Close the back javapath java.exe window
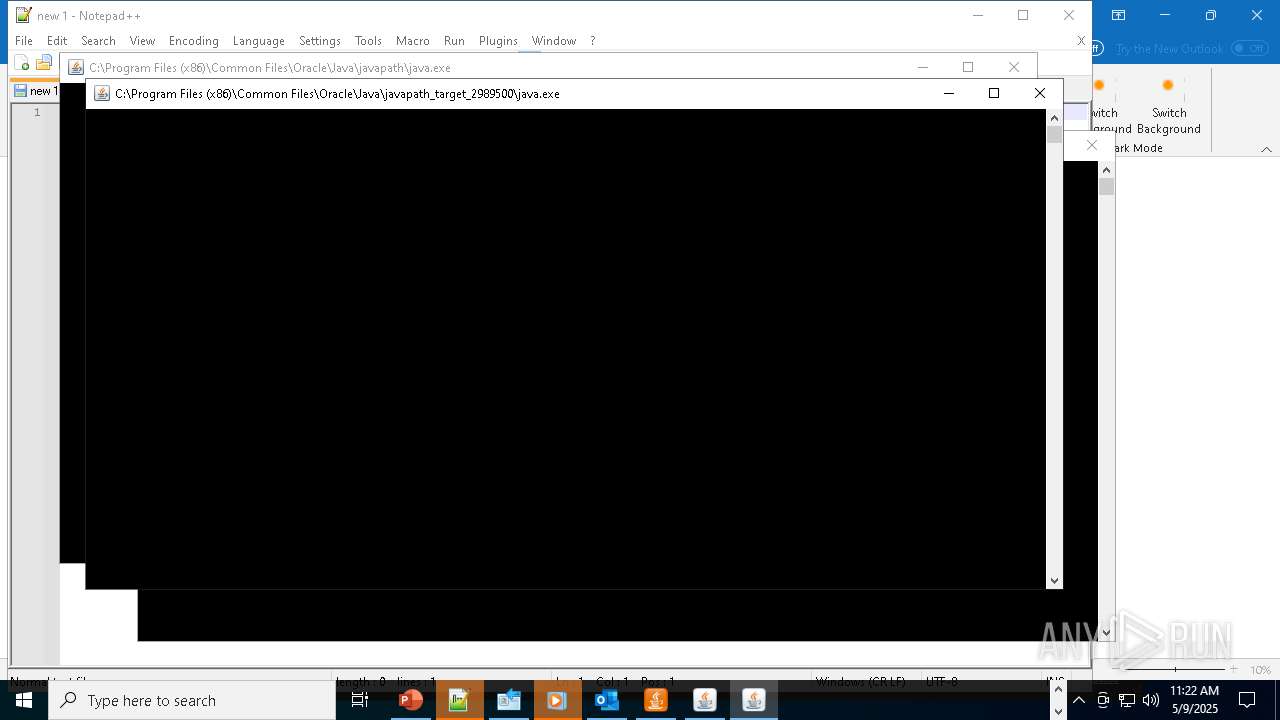This screenshot has height=720, width=1280. pos(1014,67)
